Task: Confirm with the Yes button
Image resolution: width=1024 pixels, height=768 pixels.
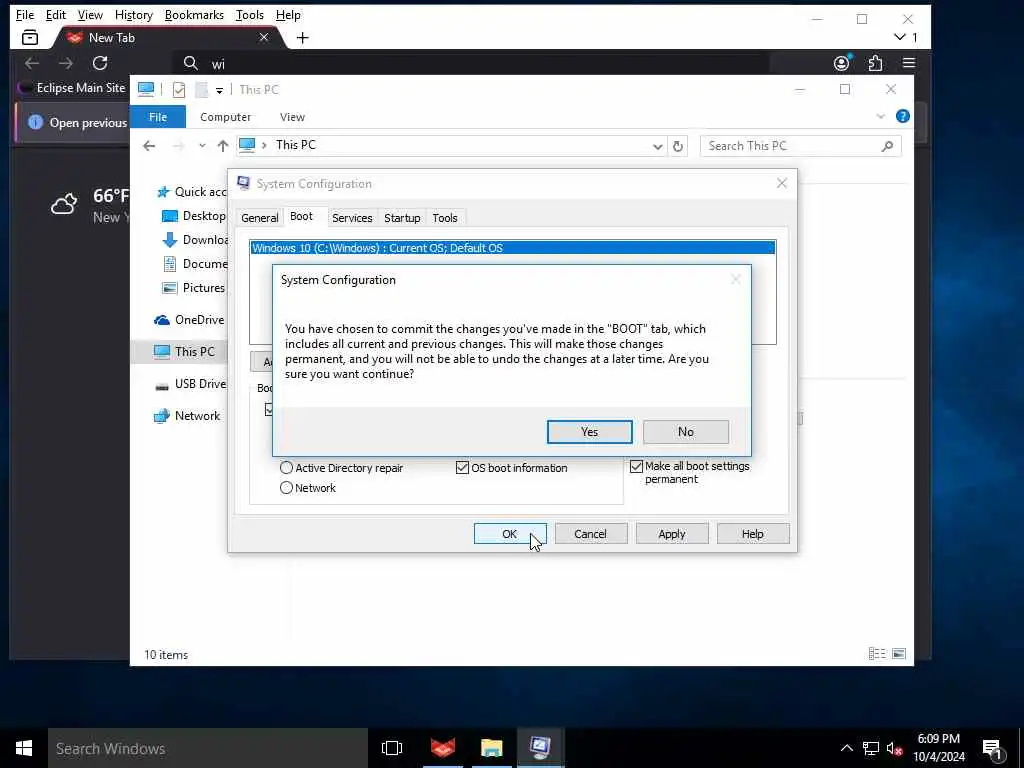Action: [589, 432]
